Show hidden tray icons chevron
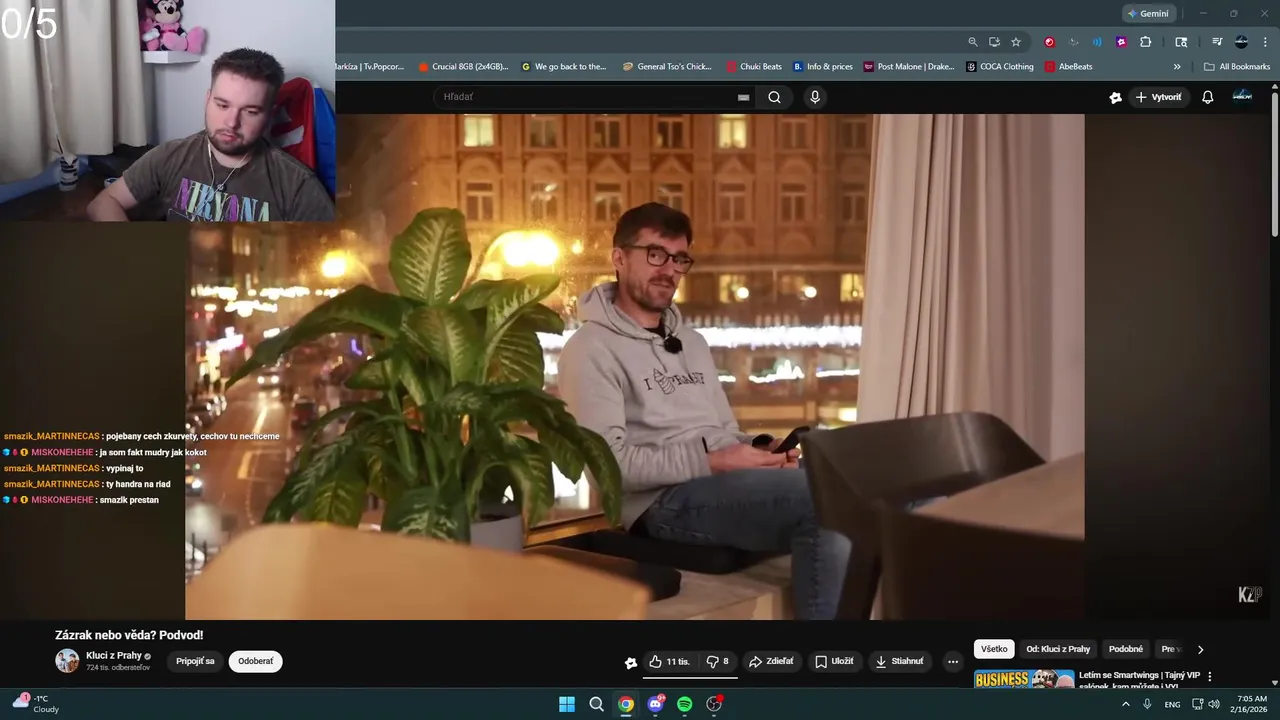Viewport: 1280px width, 720px height. pos(1125,704)
